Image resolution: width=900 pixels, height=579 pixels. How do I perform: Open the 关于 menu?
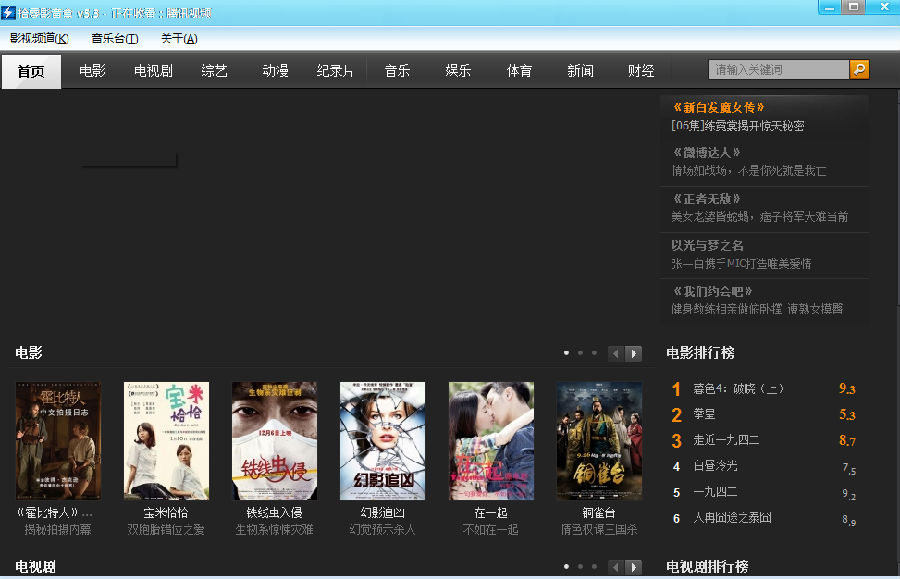click(179, 38)
